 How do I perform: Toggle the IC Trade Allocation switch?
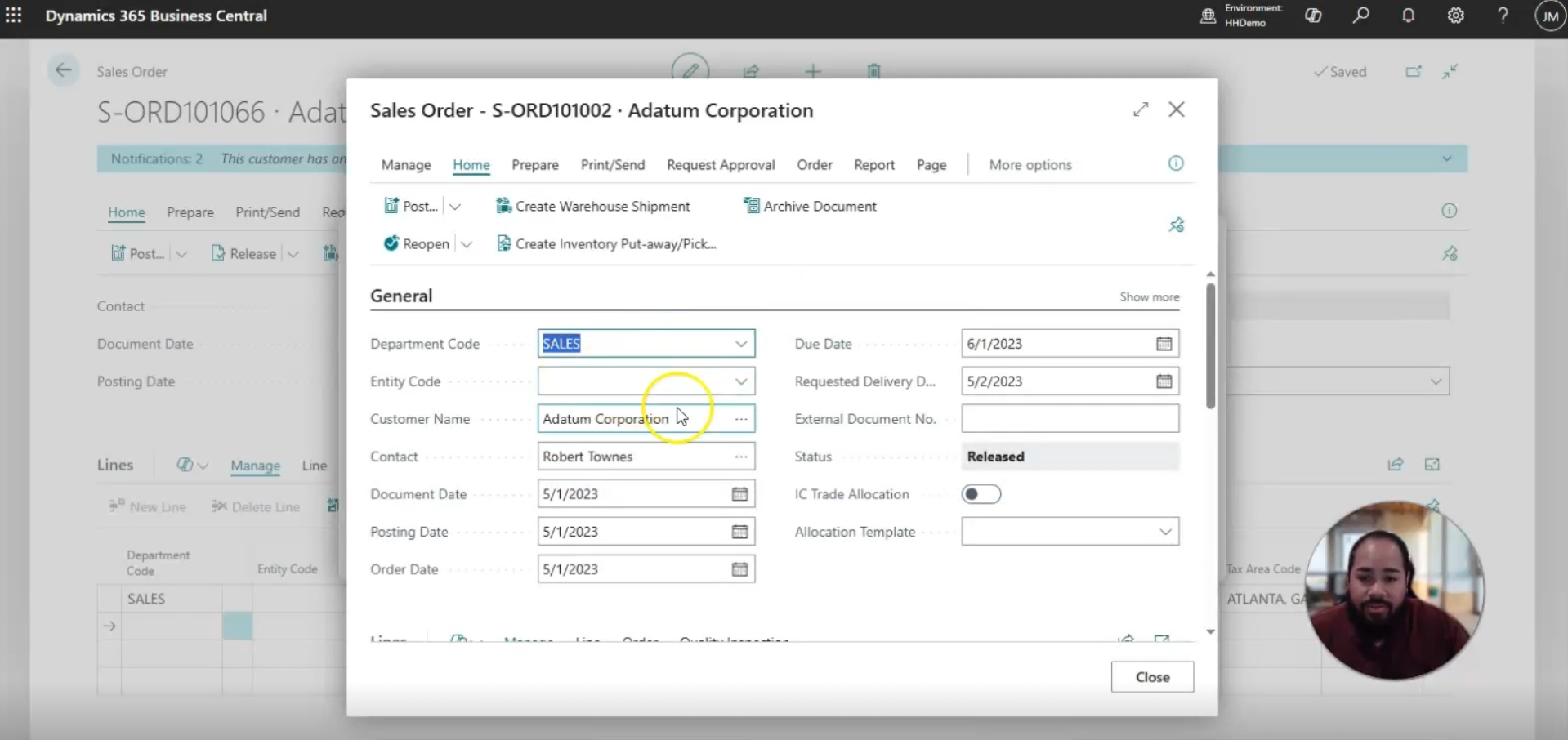(981, 494)
